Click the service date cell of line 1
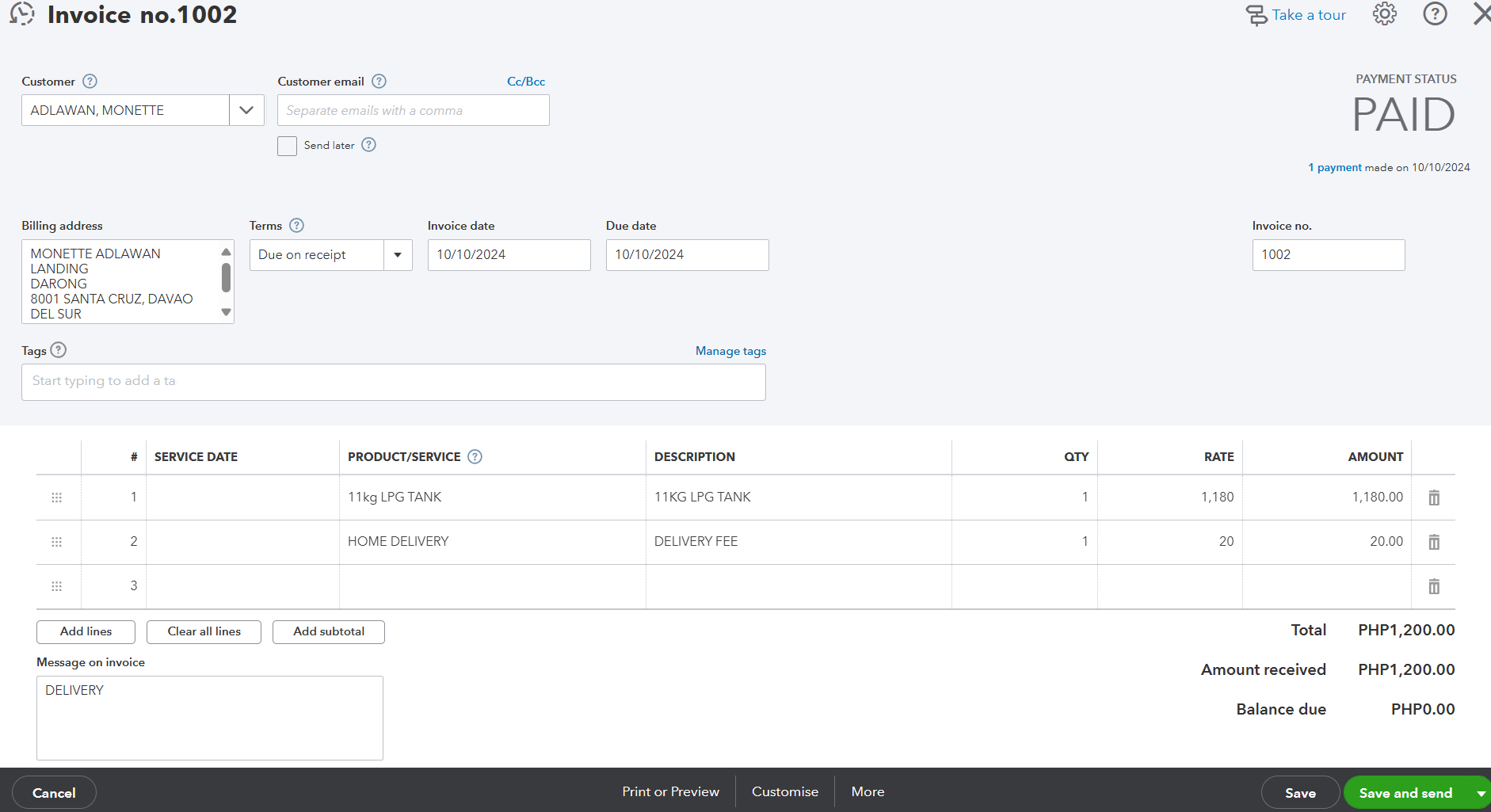Image resolution: width=1491 pixels, height=812 pixels. click(x=242, y=497)
